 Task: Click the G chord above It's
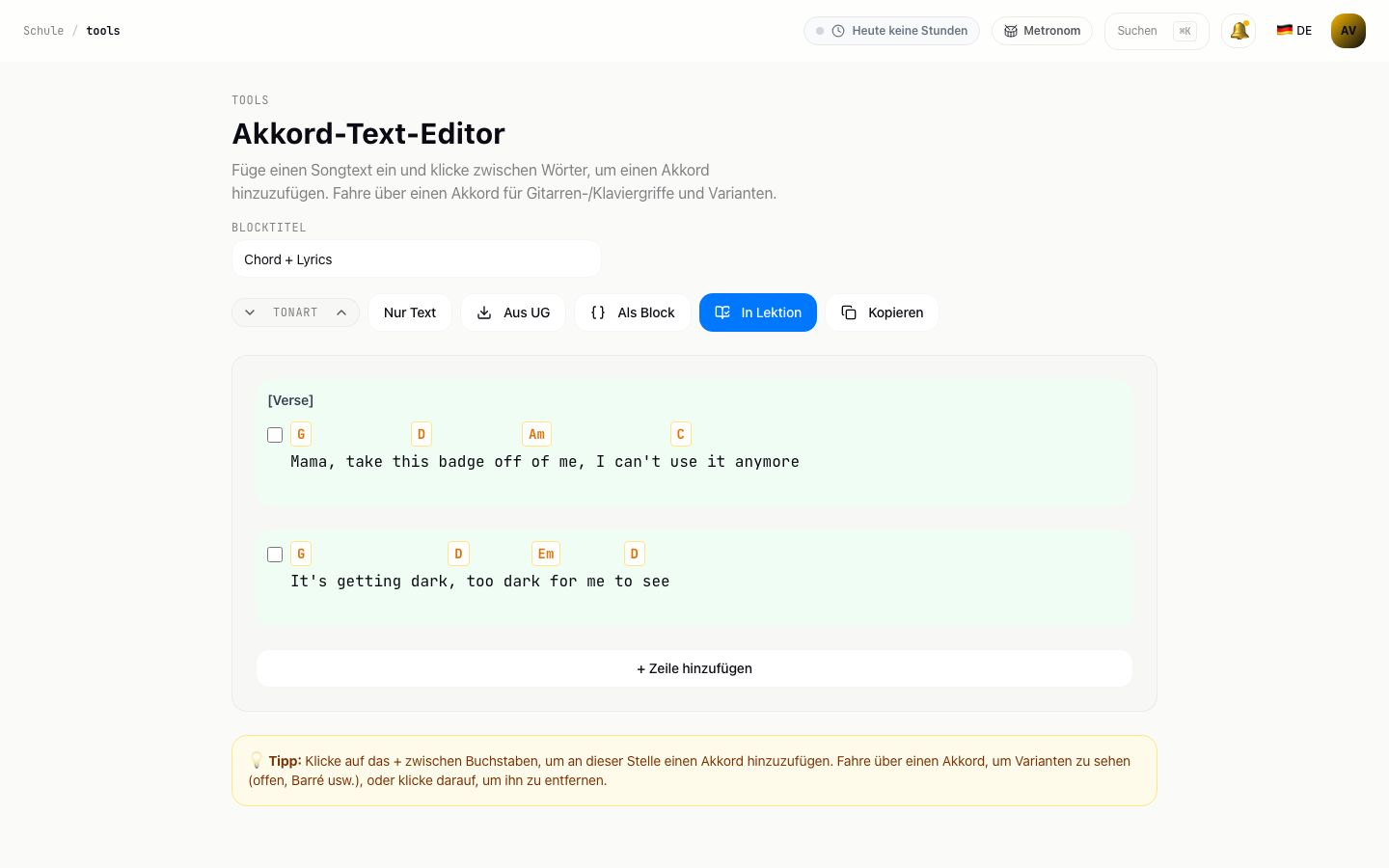click(x=301, y=555)
